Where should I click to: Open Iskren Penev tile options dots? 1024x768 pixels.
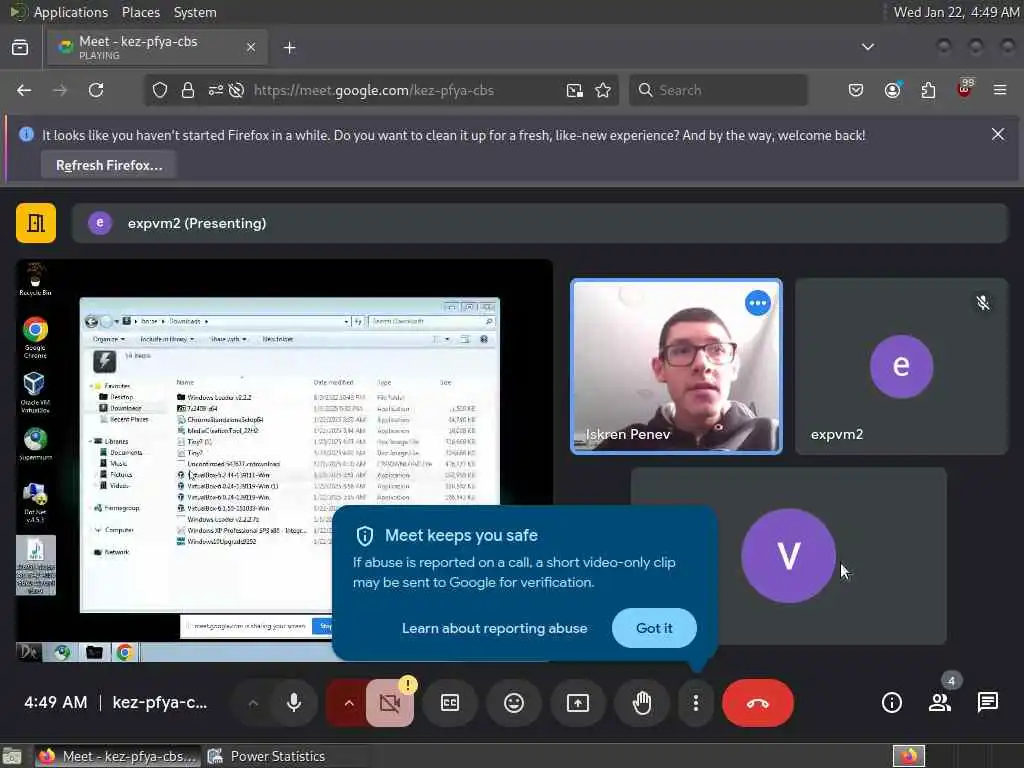pos(758,303)
